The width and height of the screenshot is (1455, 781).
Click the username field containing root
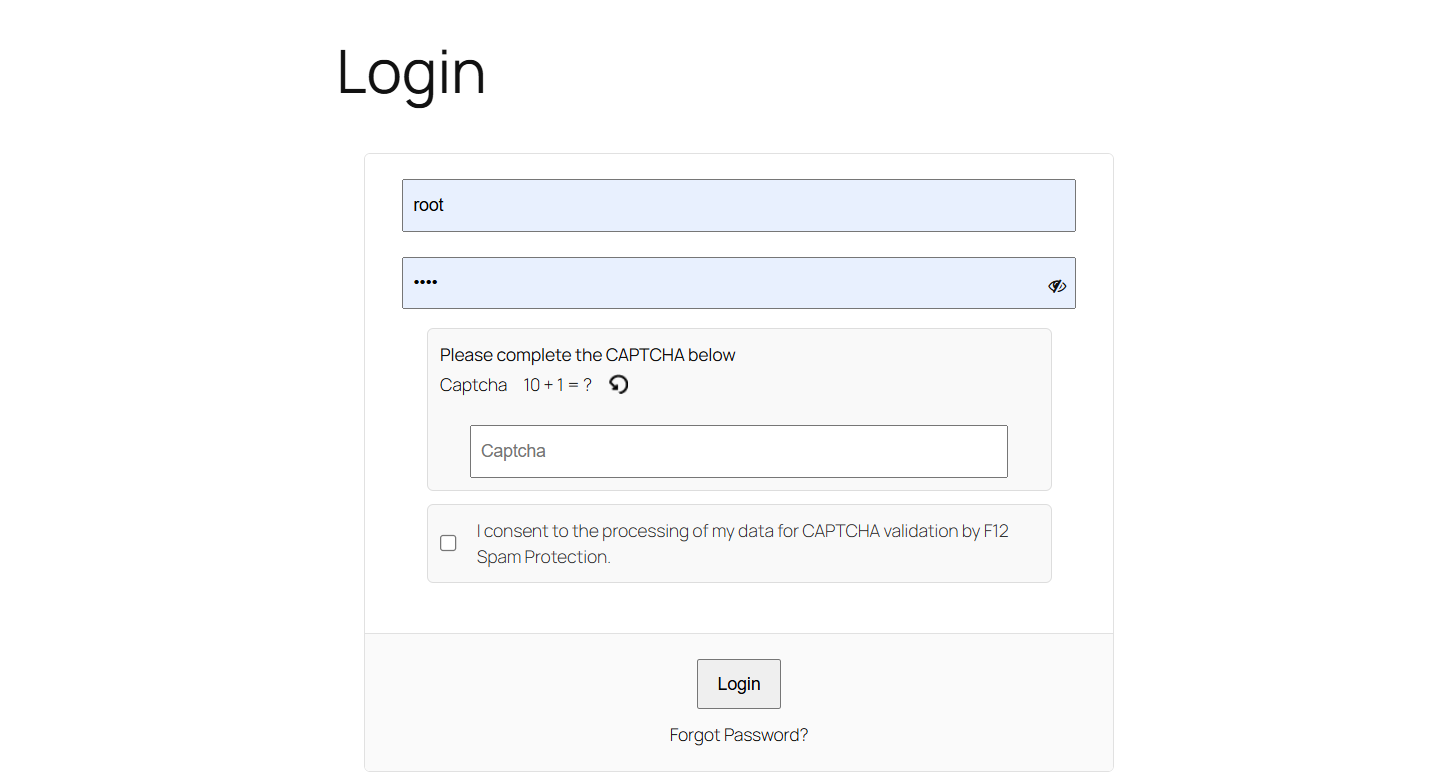click(738, 205)
